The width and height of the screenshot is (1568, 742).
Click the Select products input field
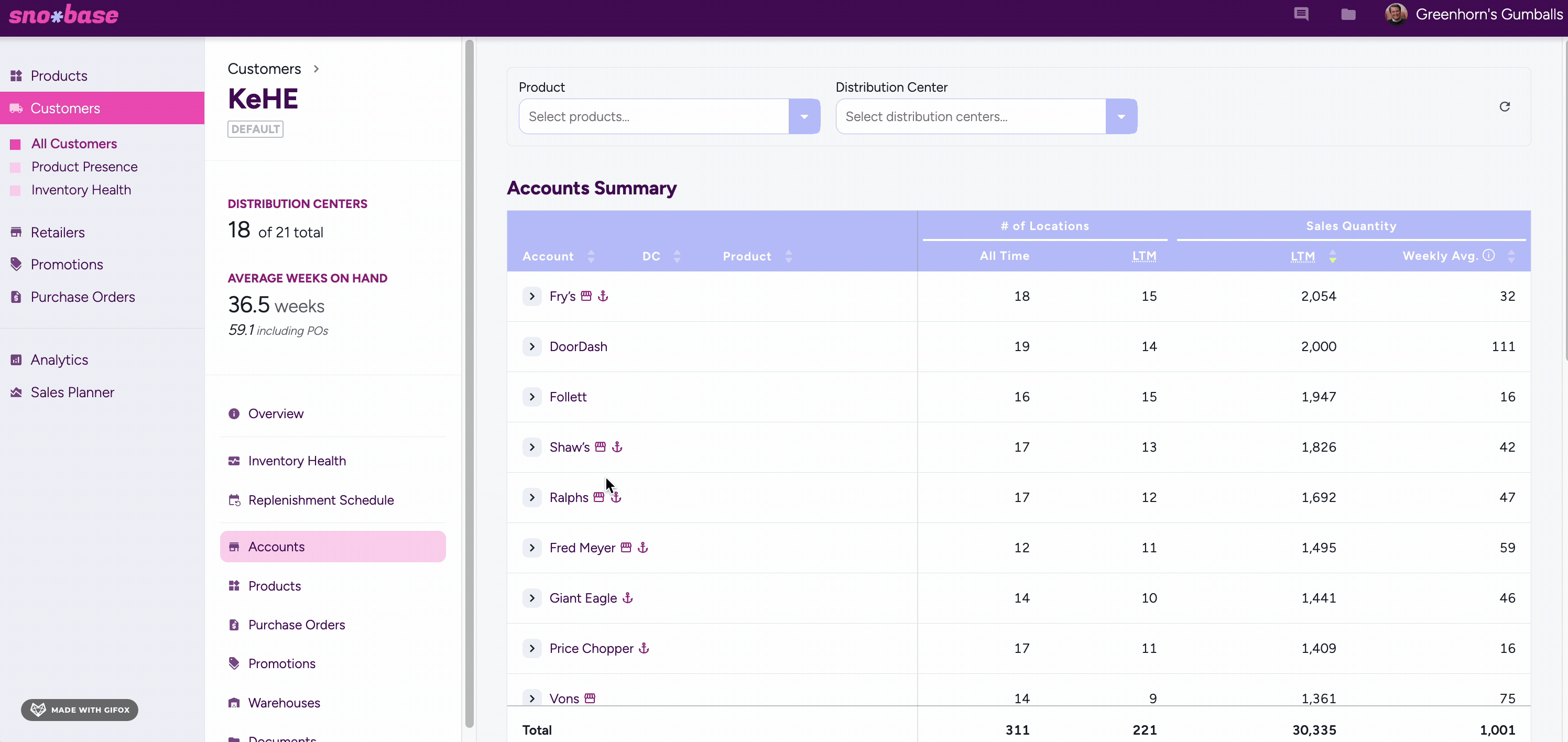654,117
